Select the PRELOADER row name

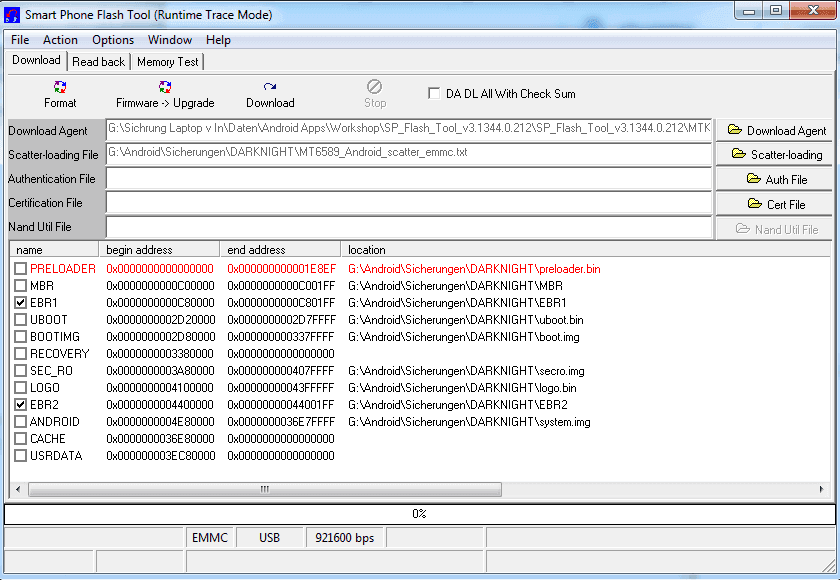pos(63,269)
